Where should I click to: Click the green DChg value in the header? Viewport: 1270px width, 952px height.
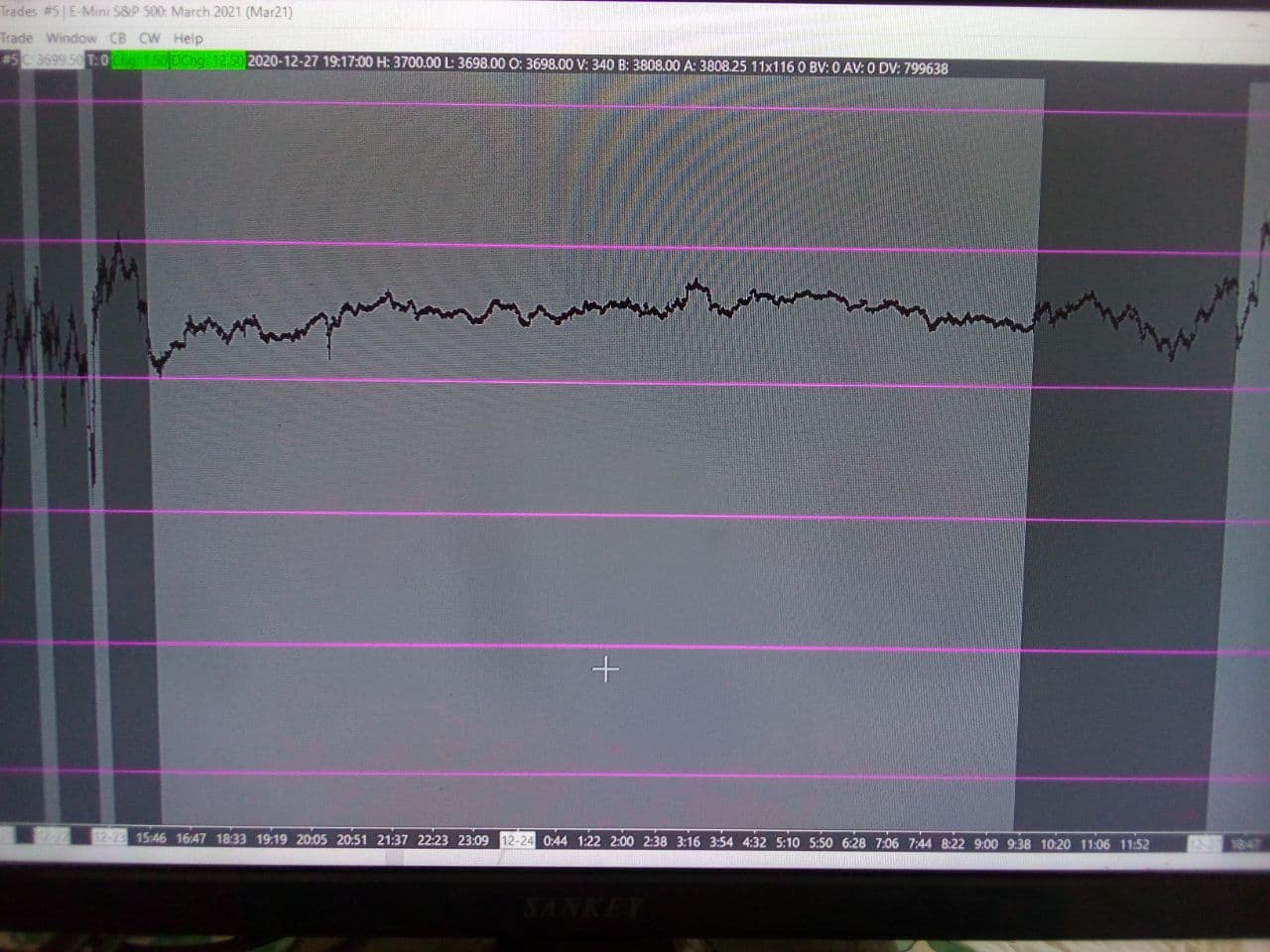[207, 61]
